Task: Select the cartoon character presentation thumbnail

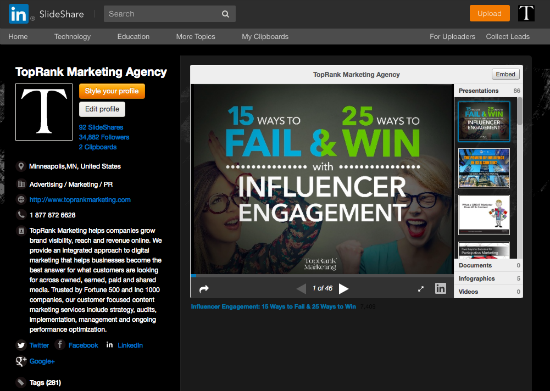Action: 484,215
